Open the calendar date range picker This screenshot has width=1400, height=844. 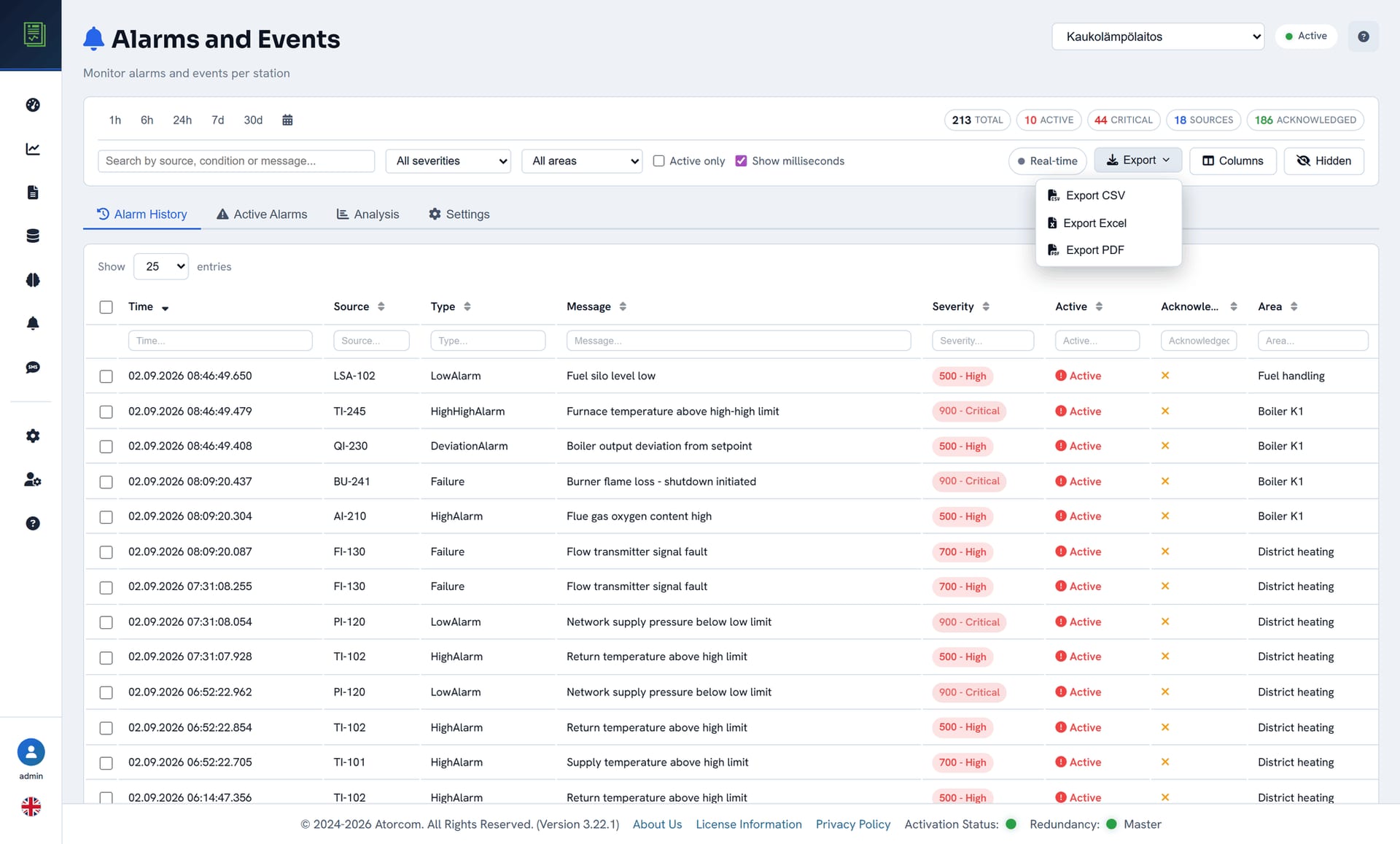[287, 120]
